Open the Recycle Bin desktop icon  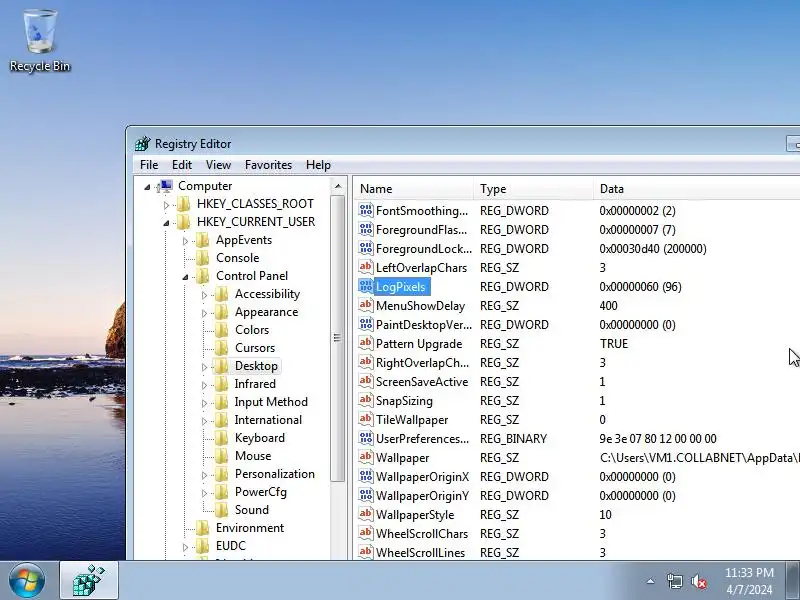tap(40, 41)
